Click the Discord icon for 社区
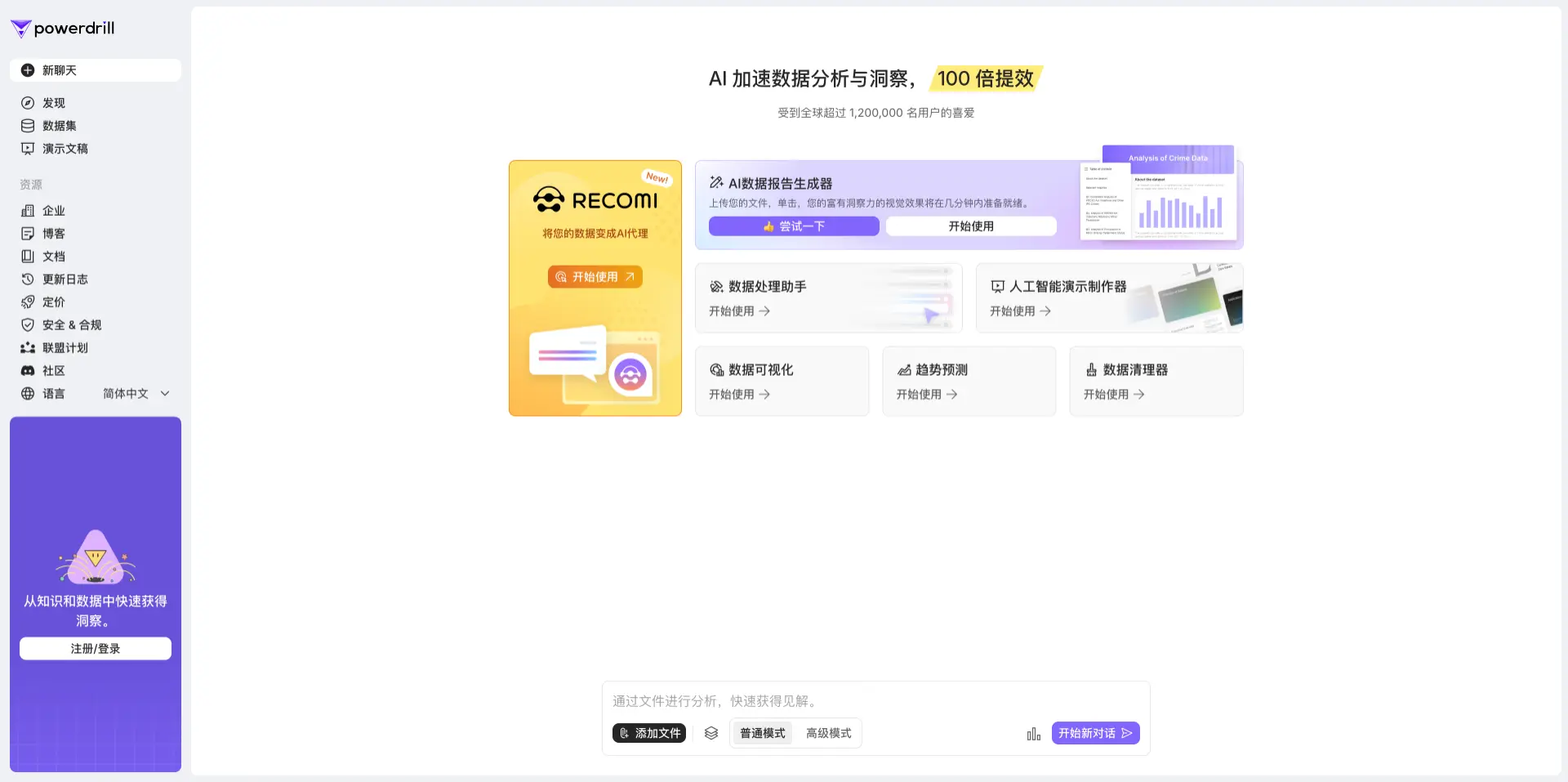1568x782 pixels. [x=28, y=371]
